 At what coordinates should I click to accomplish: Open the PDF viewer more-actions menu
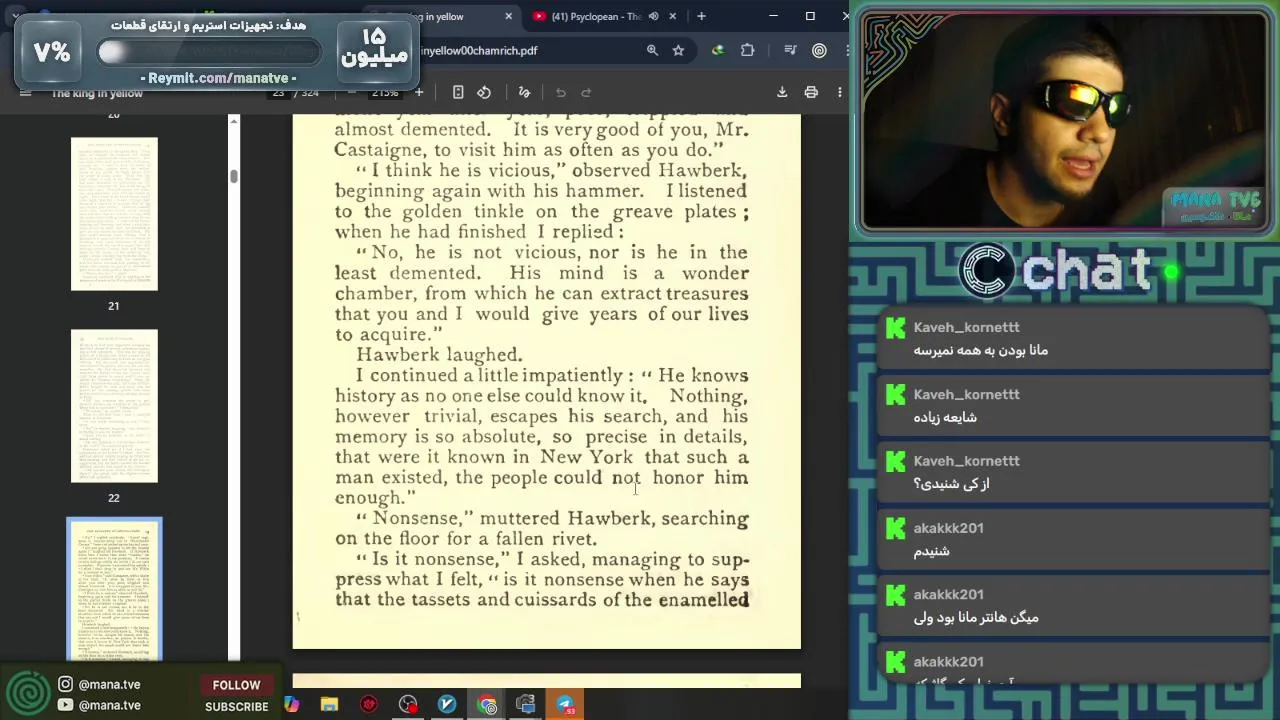click(839, 92)
